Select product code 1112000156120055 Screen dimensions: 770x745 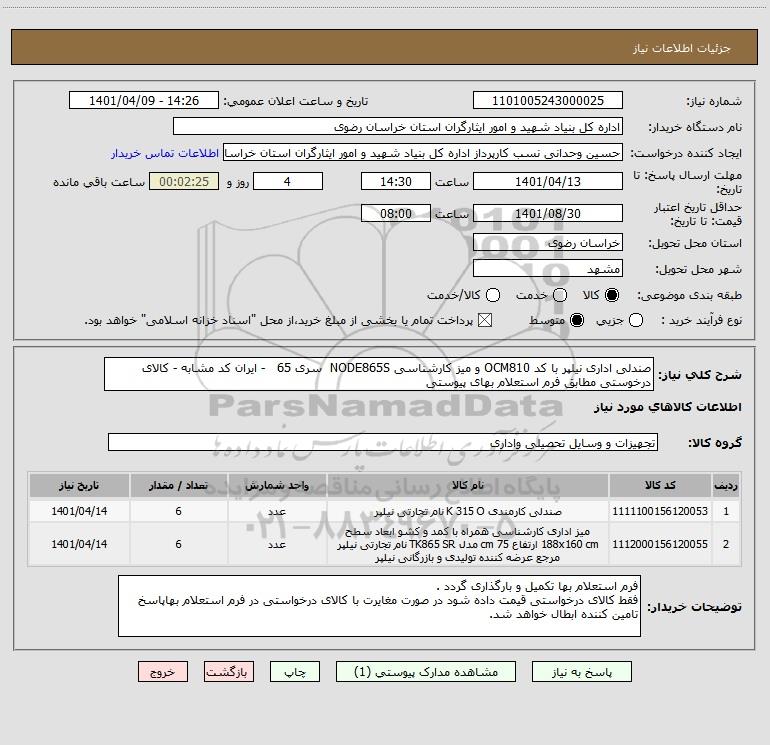660,544
